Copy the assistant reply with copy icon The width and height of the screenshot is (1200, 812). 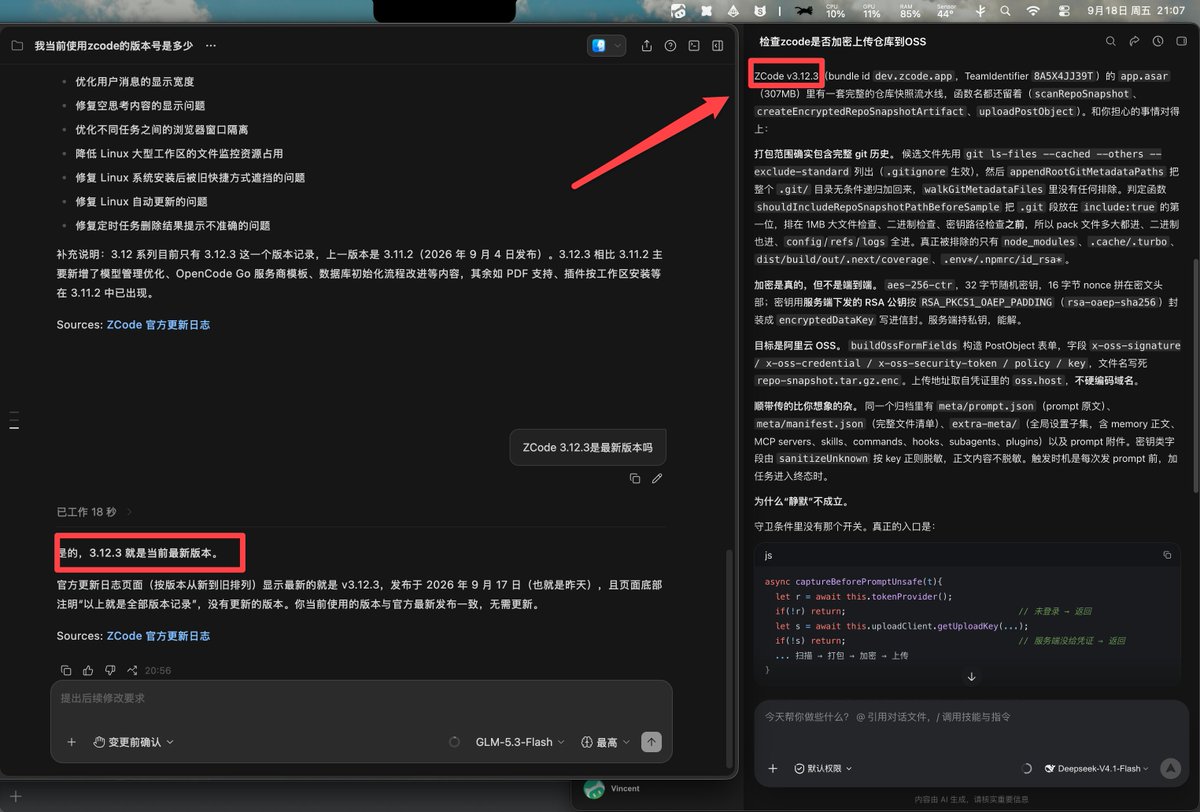tap(66, 670)
